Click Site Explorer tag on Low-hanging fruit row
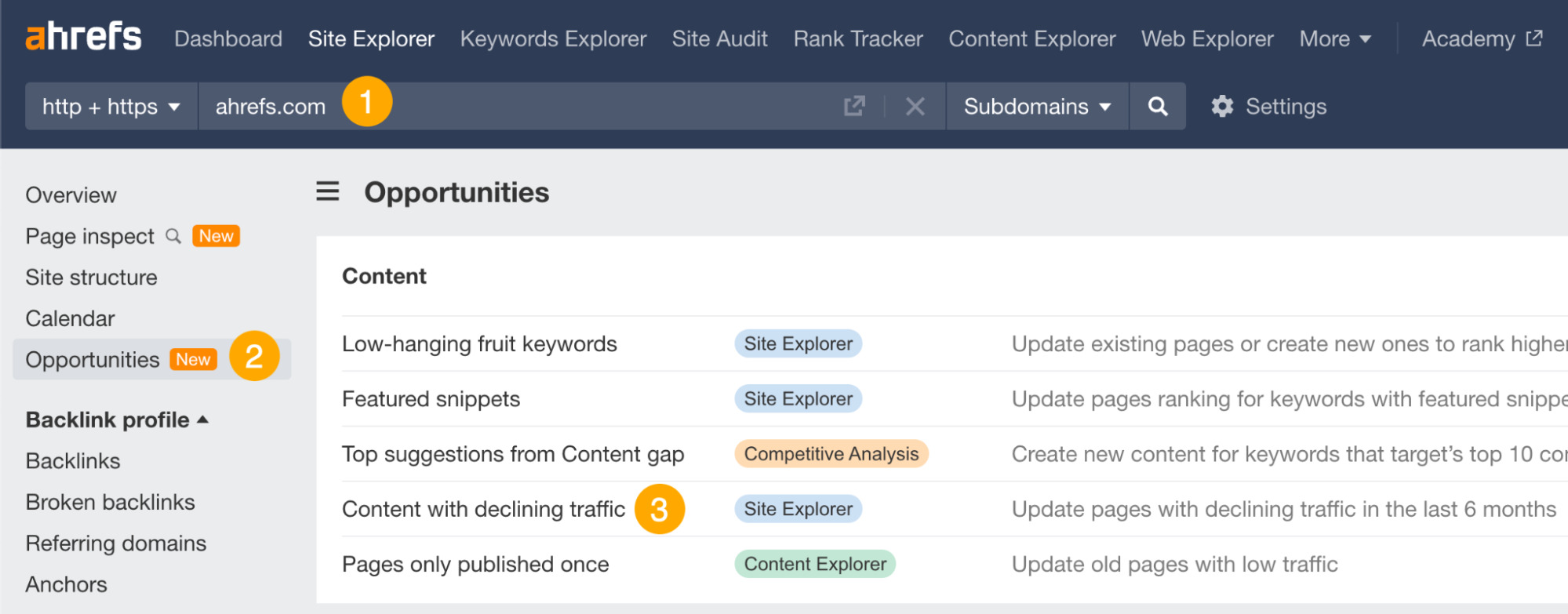1568x614 pixels. [798, 343]
